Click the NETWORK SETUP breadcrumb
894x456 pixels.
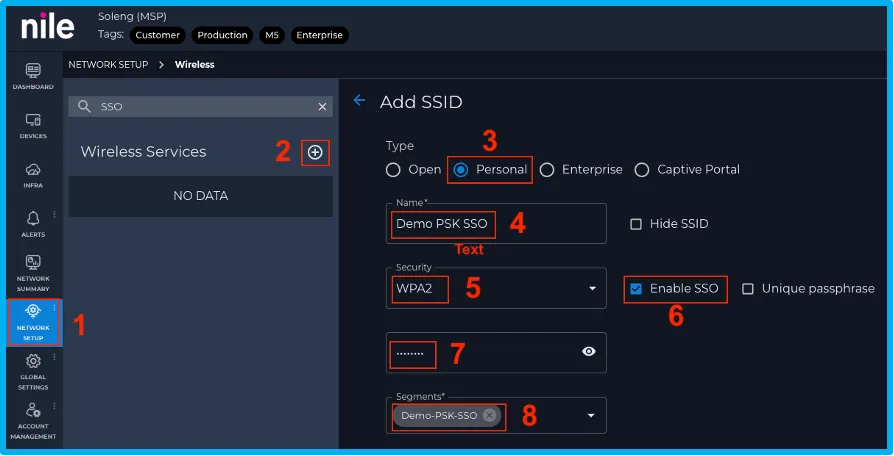point(108,64)
